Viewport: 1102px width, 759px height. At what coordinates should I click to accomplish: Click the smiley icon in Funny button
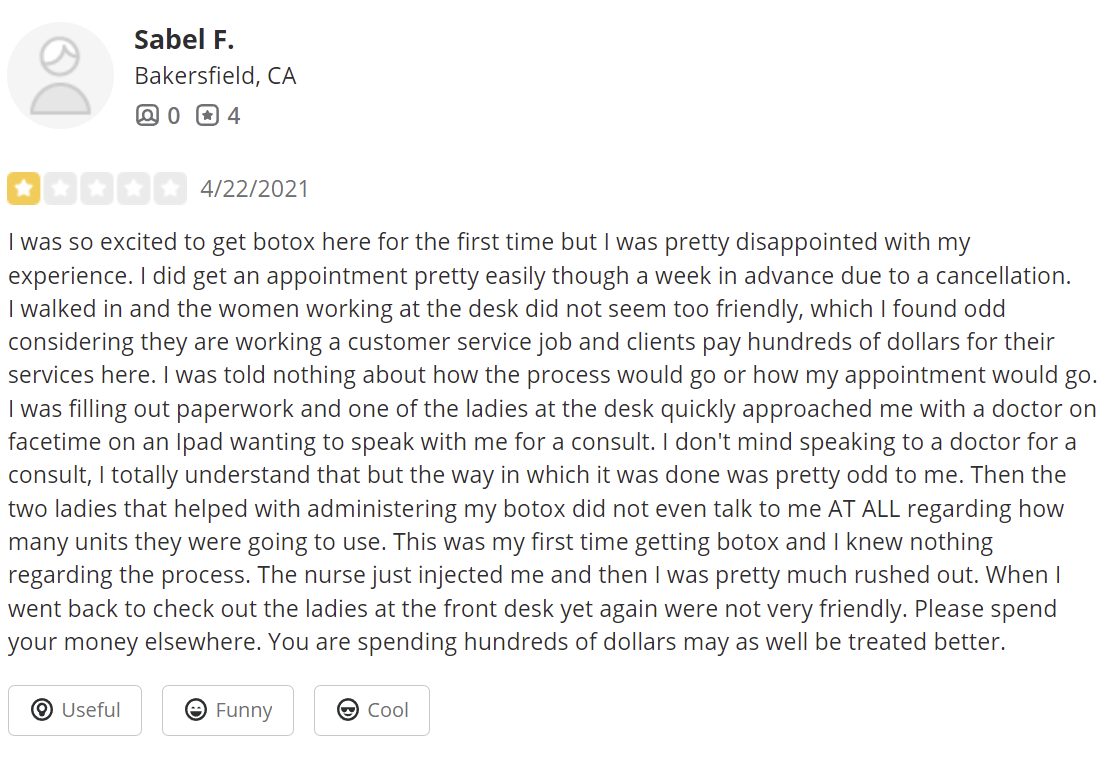[196, 711]
